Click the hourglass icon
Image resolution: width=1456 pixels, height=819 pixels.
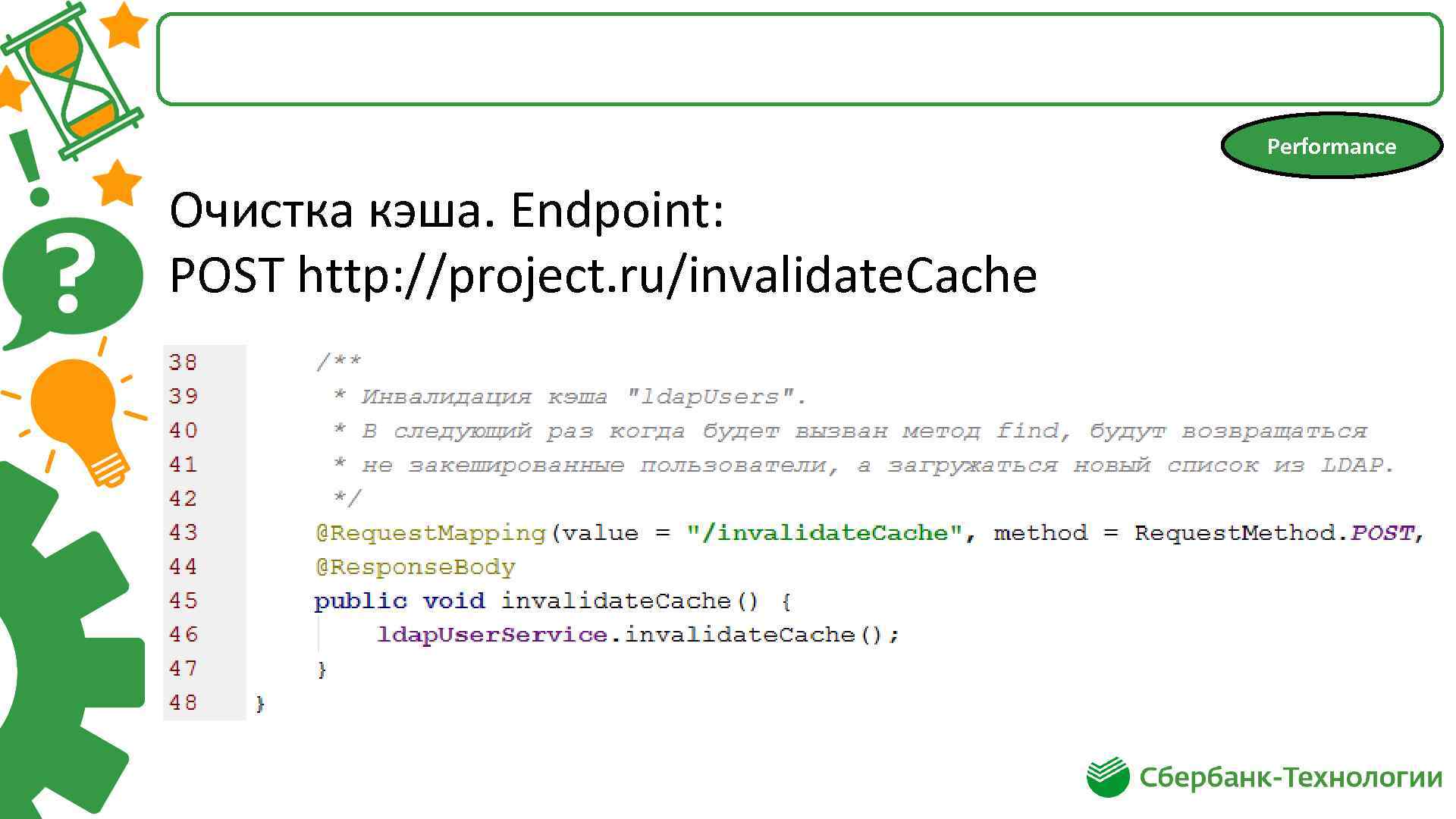pyautogui.click(x=72, y=80)
